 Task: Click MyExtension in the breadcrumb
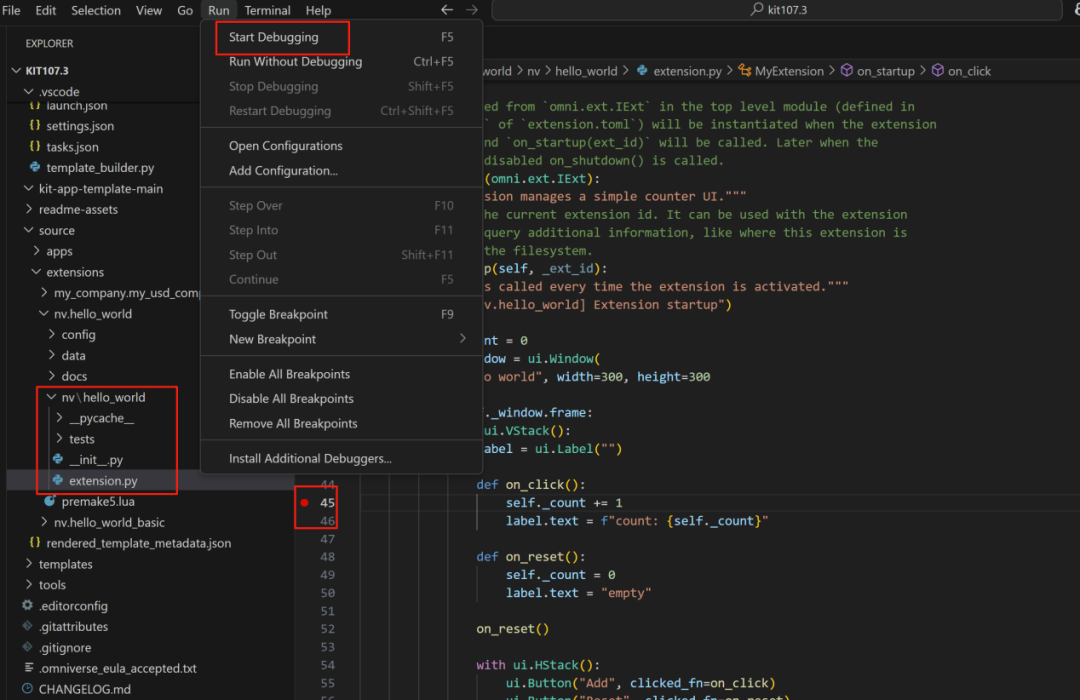point(789,71)
